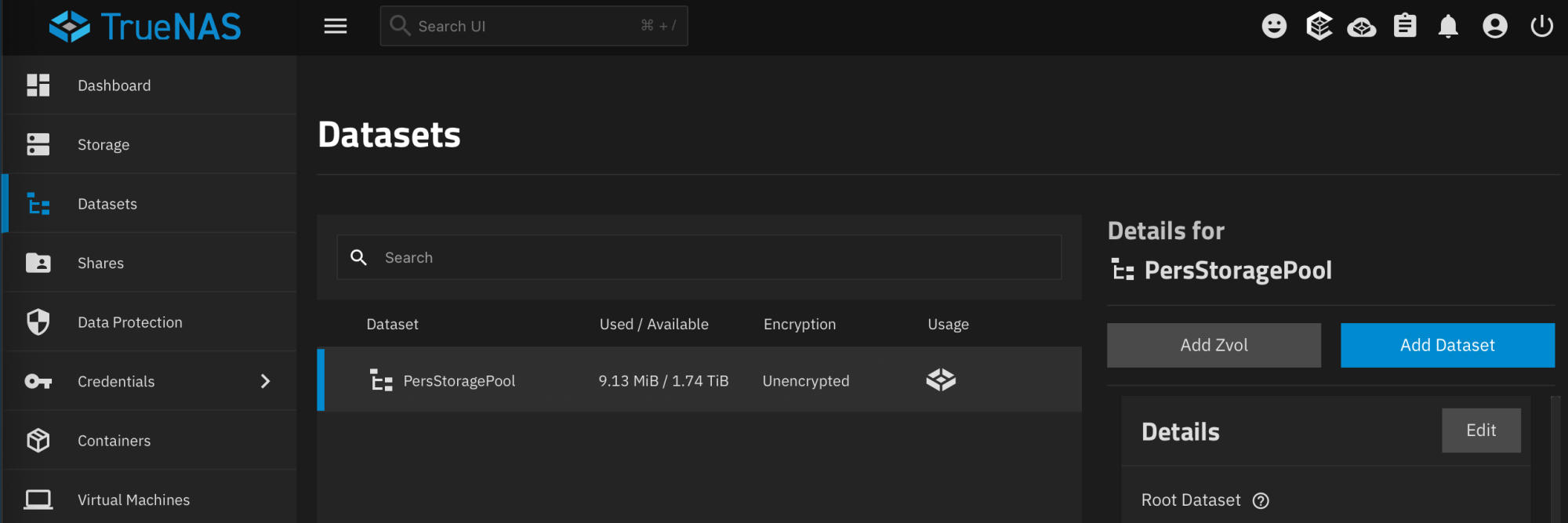Click the feedback smiley face icon
Viewport: 1568px width, 523px height.
[1274, 26]
